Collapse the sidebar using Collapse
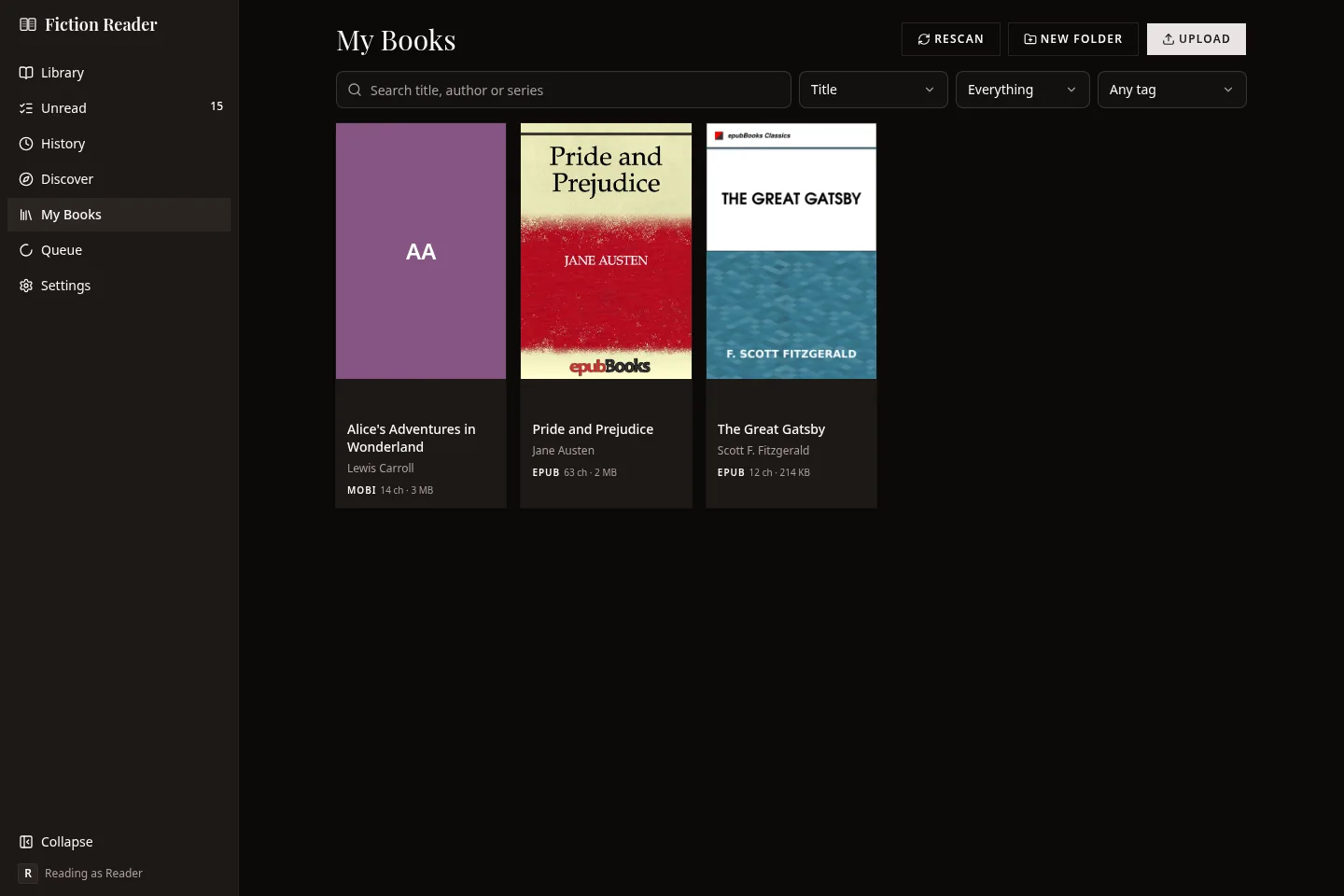Screen dimensions: 1344x896 (119, 842)
